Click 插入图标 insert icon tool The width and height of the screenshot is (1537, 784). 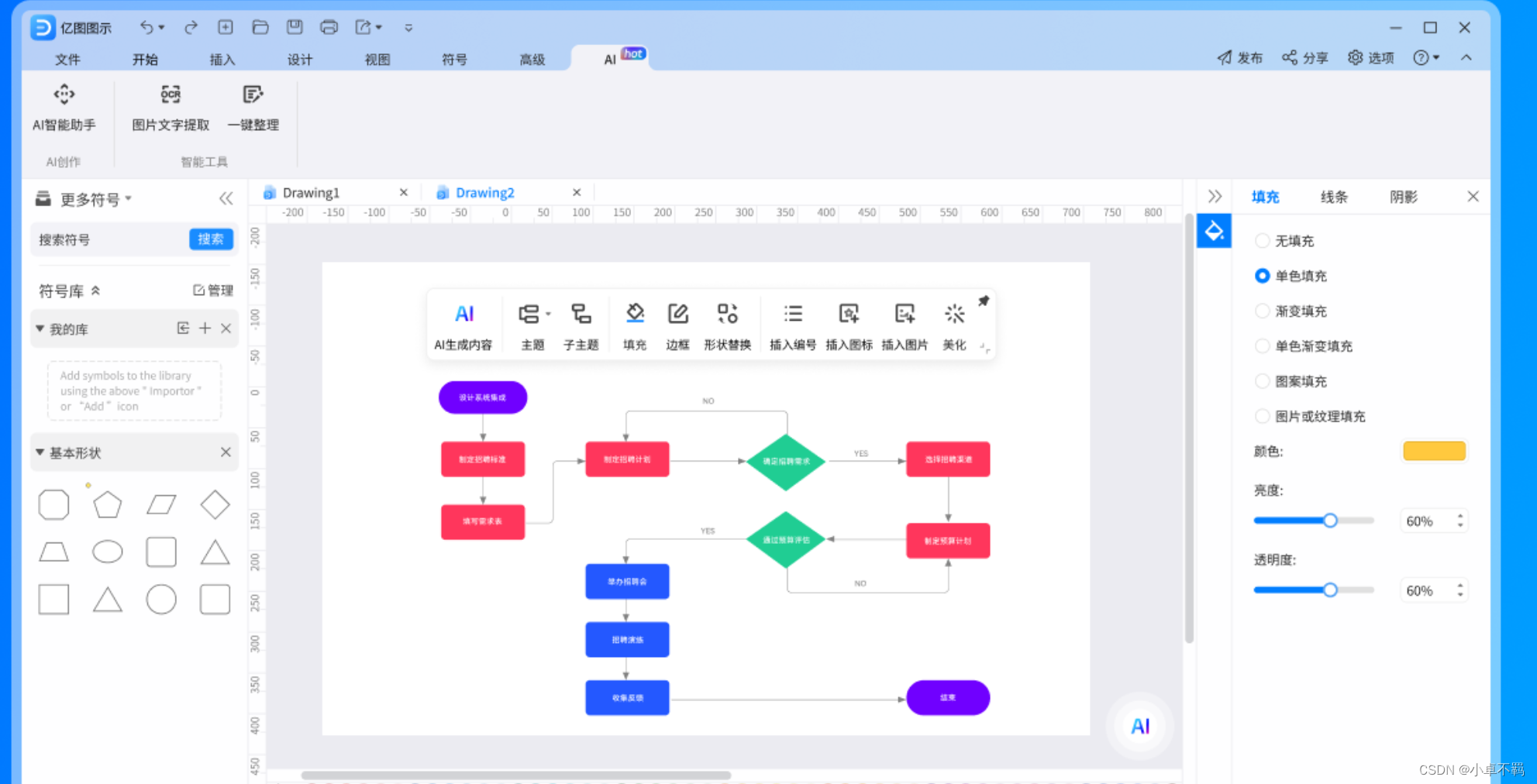[x=849, y=327]
